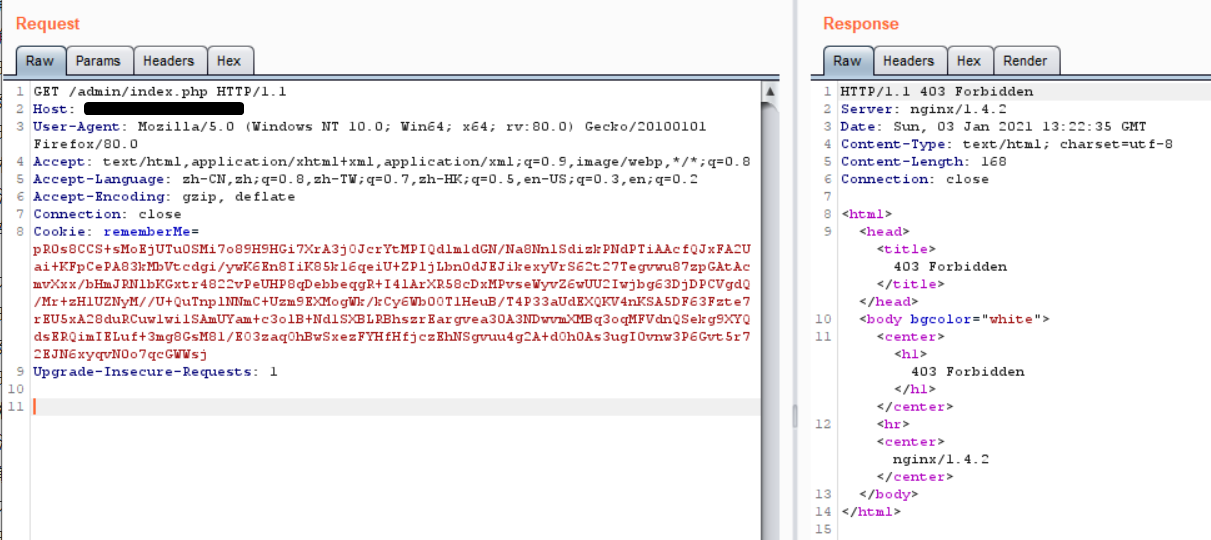Image resolution: width=1211 pixels, height=540 pixels.
Task: Open the response Headers tab
Action: [x=908, y=61]
